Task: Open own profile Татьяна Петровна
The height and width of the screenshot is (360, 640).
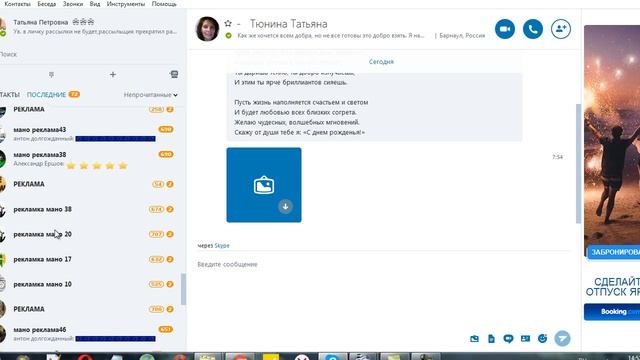Action: tap(40, 22)
